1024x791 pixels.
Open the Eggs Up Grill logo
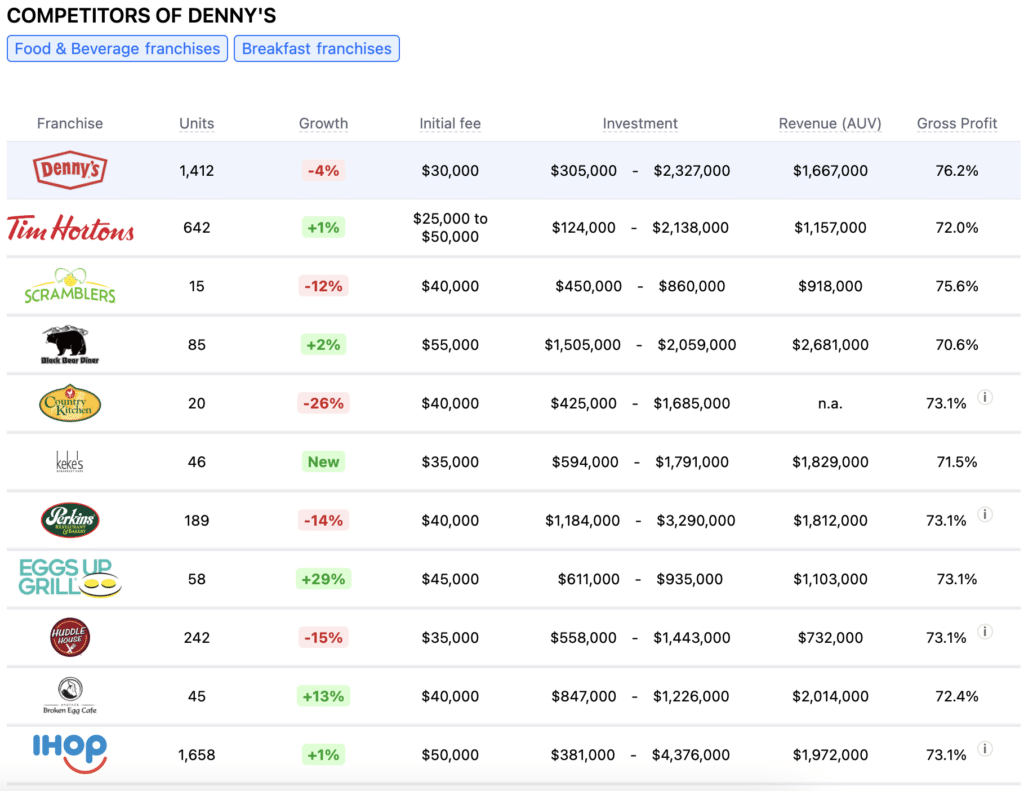pos(70,578)
